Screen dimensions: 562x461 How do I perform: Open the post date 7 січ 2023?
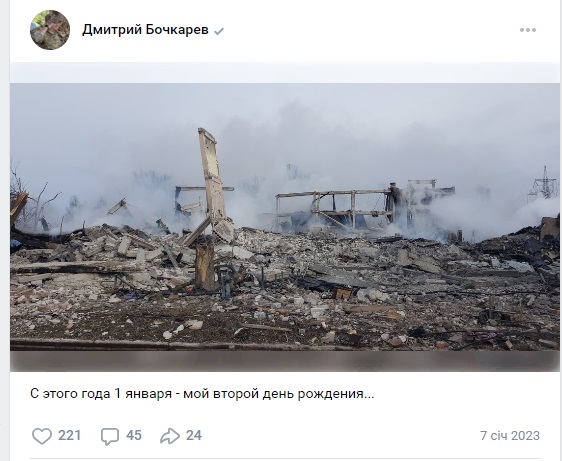[510, 436]
